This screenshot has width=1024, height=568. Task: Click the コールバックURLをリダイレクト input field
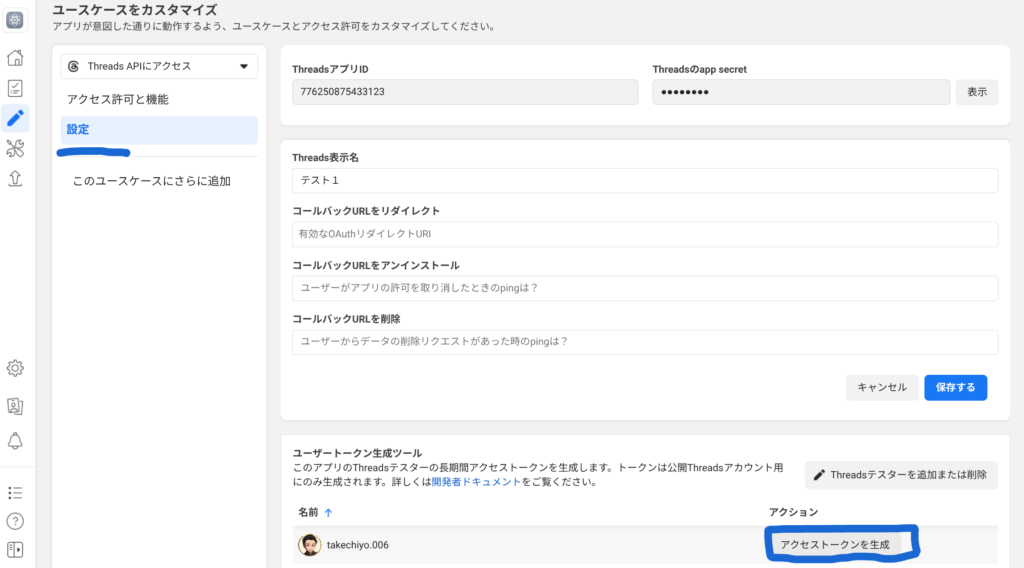point(645,234)
